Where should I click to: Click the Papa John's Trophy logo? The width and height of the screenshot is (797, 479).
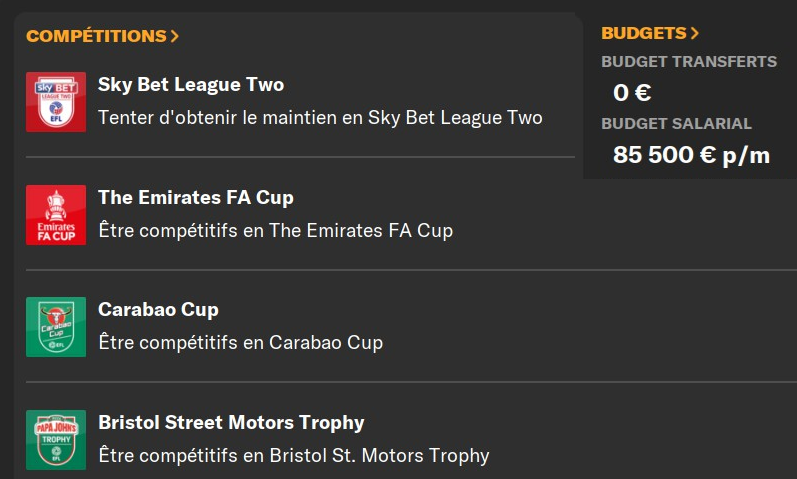tap(56, 439)
